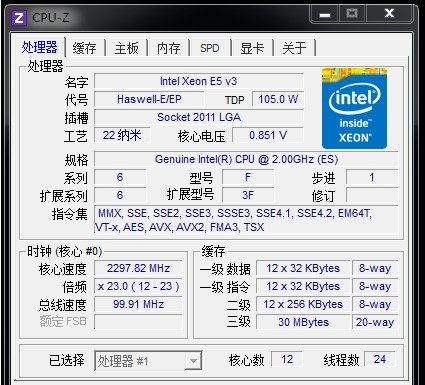Image resolution: width=425 pixels, height=385 pixels.
Task: Click the L3 associativity '20-way'
Action: click(x=375, y=322)
